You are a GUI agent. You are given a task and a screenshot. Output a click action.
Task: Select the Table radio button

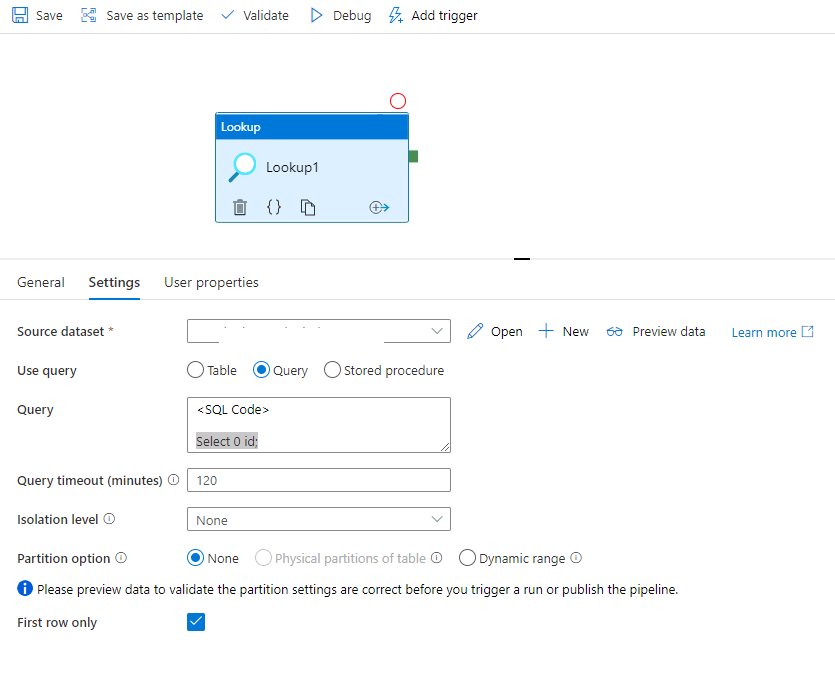coord(196,370)
